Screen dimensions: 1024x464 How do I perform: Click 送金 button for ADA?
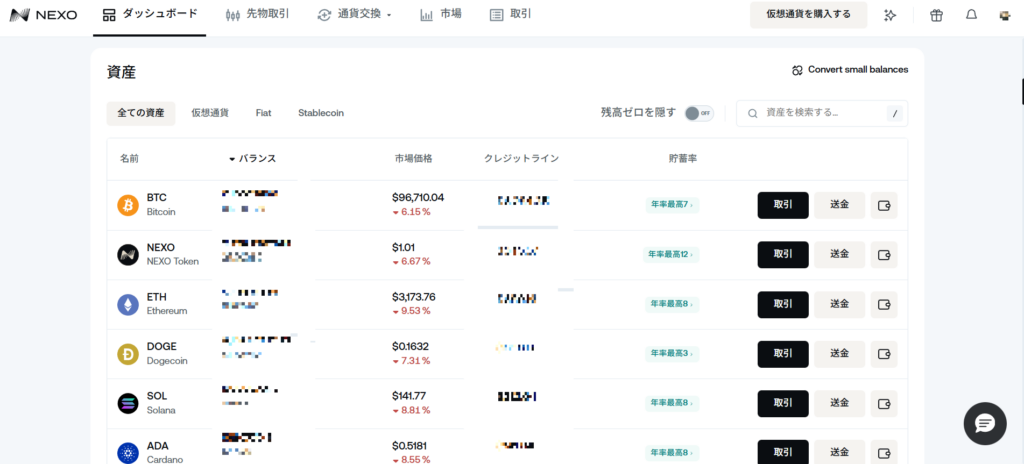(x=839, y=452)
